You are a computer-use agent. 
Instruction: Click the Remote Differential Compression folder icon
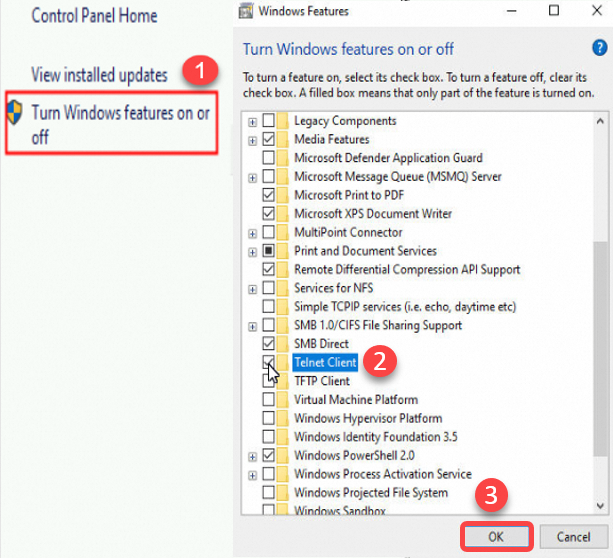tap(282, 269)
